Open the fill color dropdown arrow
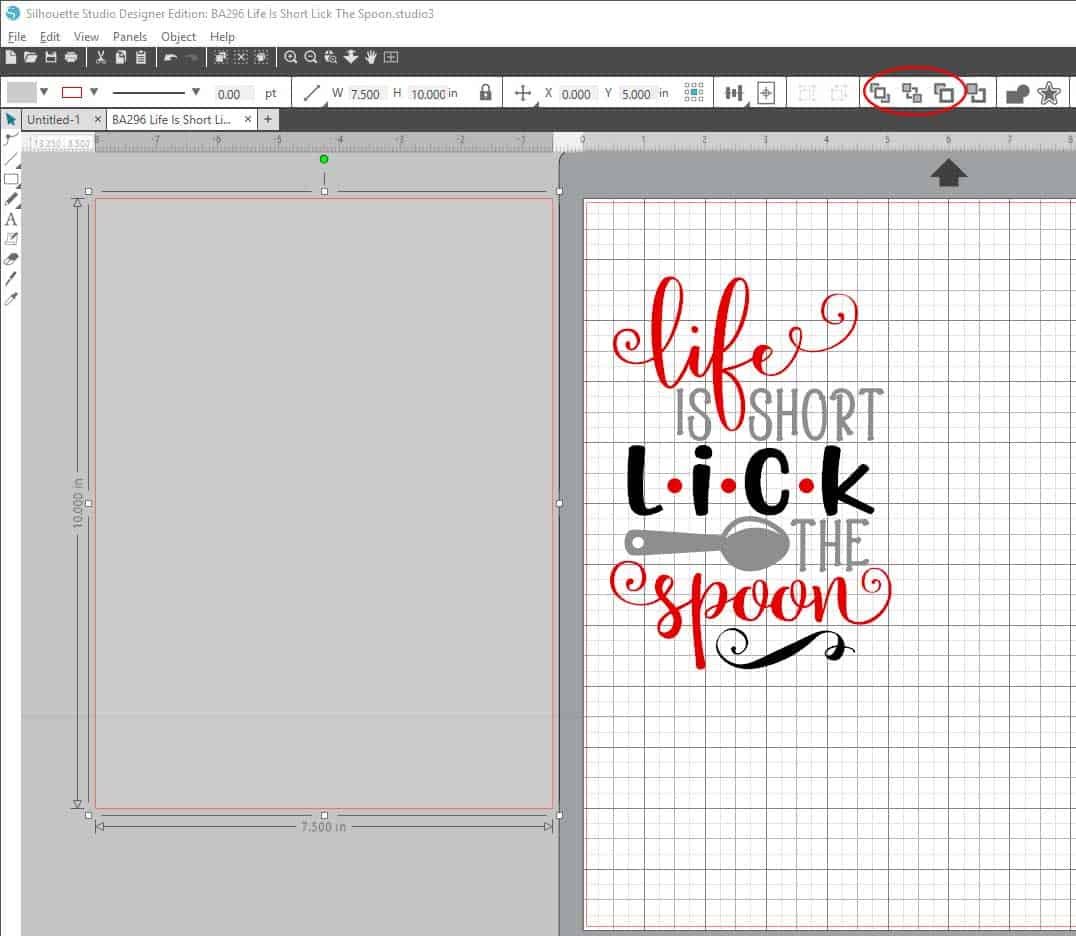Screen dimensions: 1076x936 pyautogui.click(x=44, y=93)
